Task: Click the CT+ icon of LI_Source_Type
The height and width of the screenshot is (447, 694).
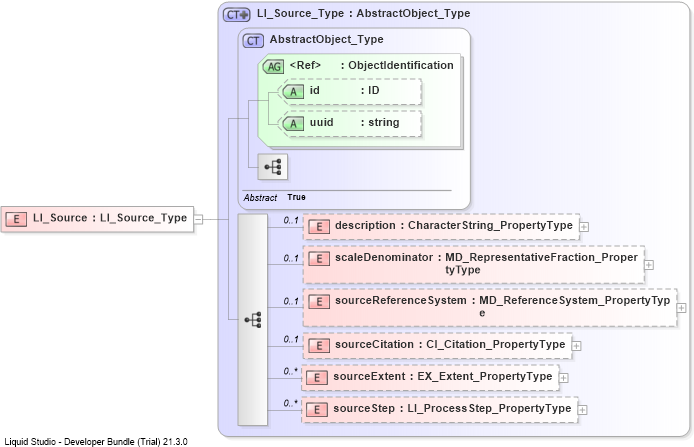Action: point(236,15)
